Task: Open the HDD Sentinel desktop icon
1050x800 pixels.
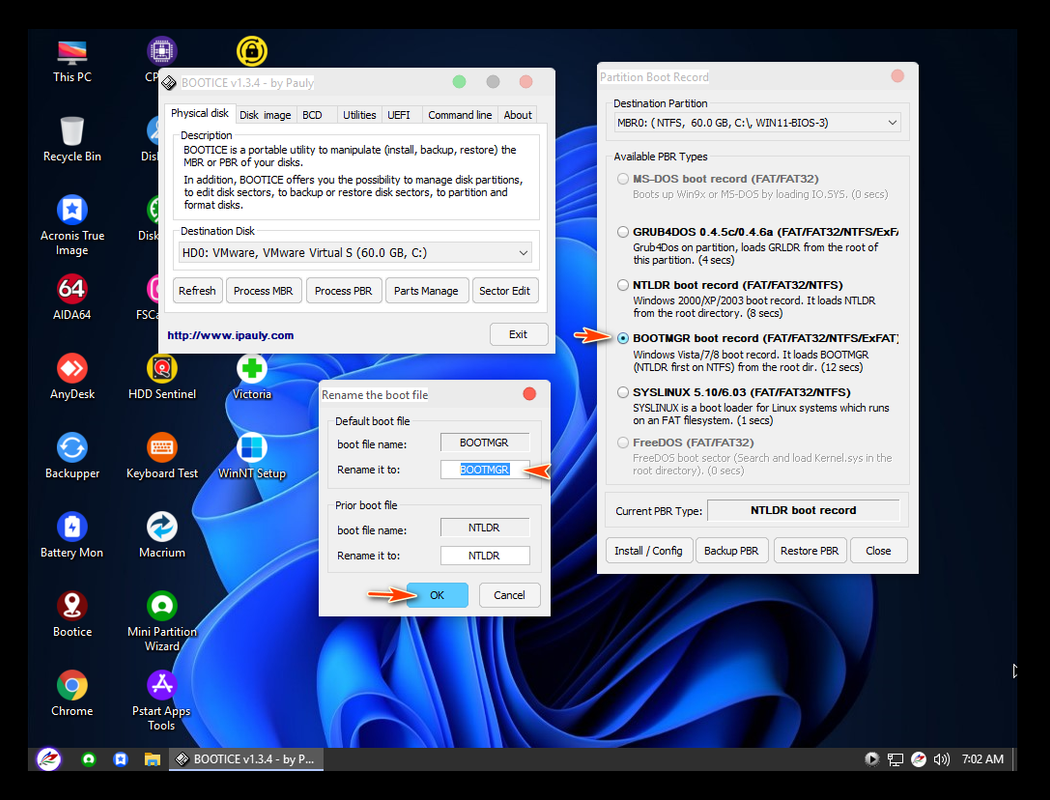Action: tap(162, 377)
